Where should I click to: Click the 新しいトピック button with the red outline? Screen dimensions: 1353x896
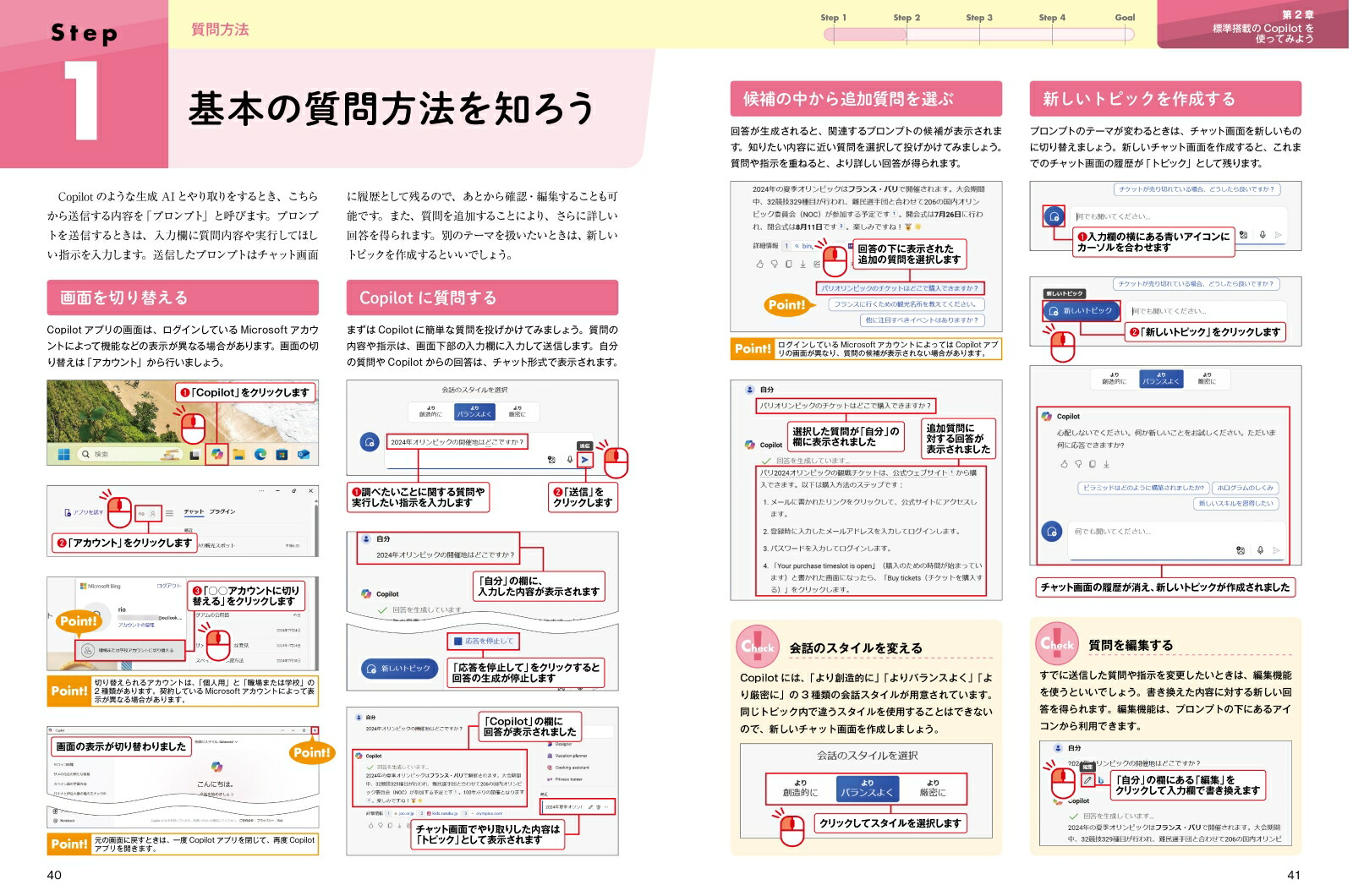pyautogui.click(x=1081, y=311)
